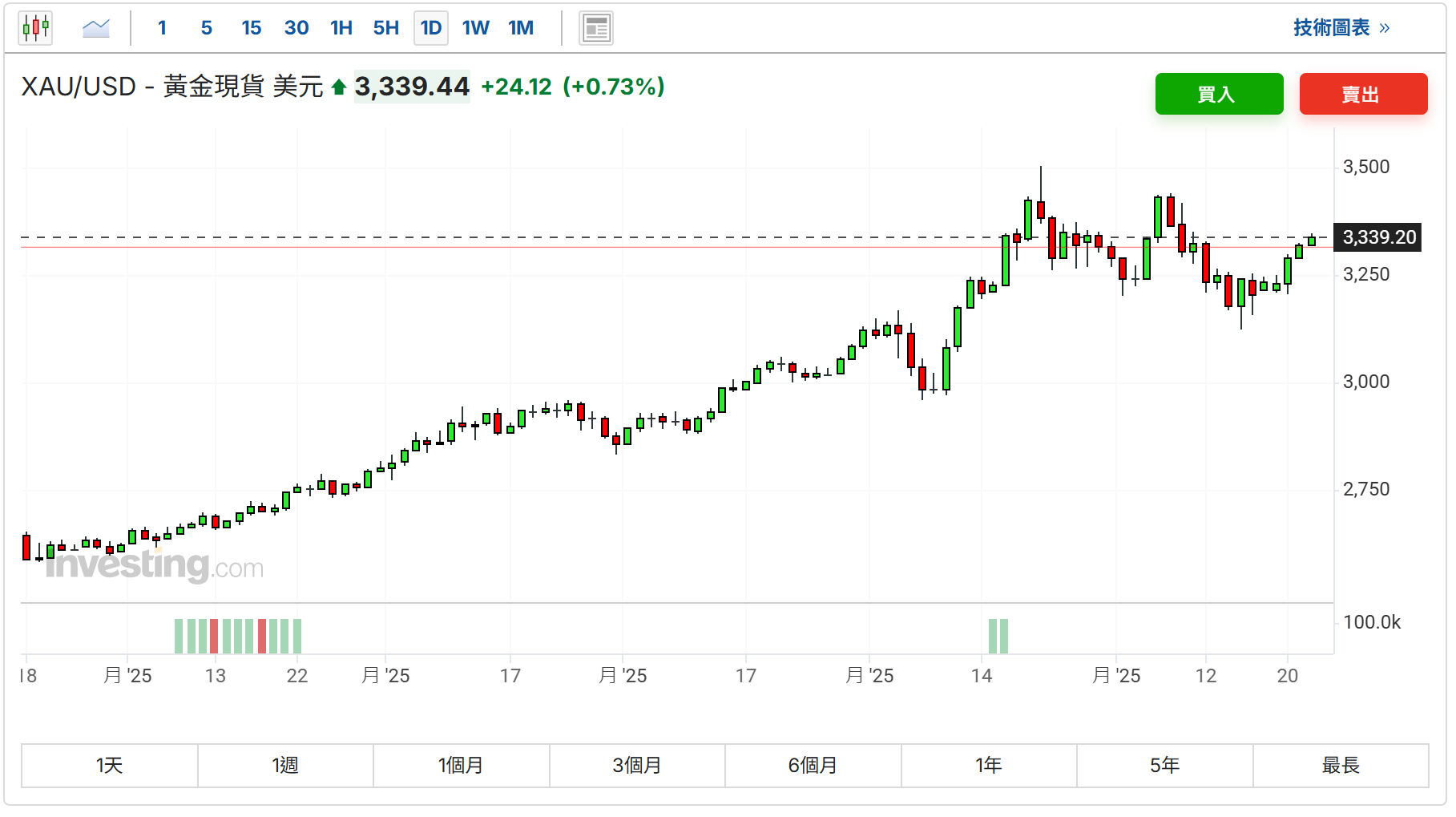This screenshot has height=817, width=1456.
Task: Set the 1 minute interval
Action: 162,28
